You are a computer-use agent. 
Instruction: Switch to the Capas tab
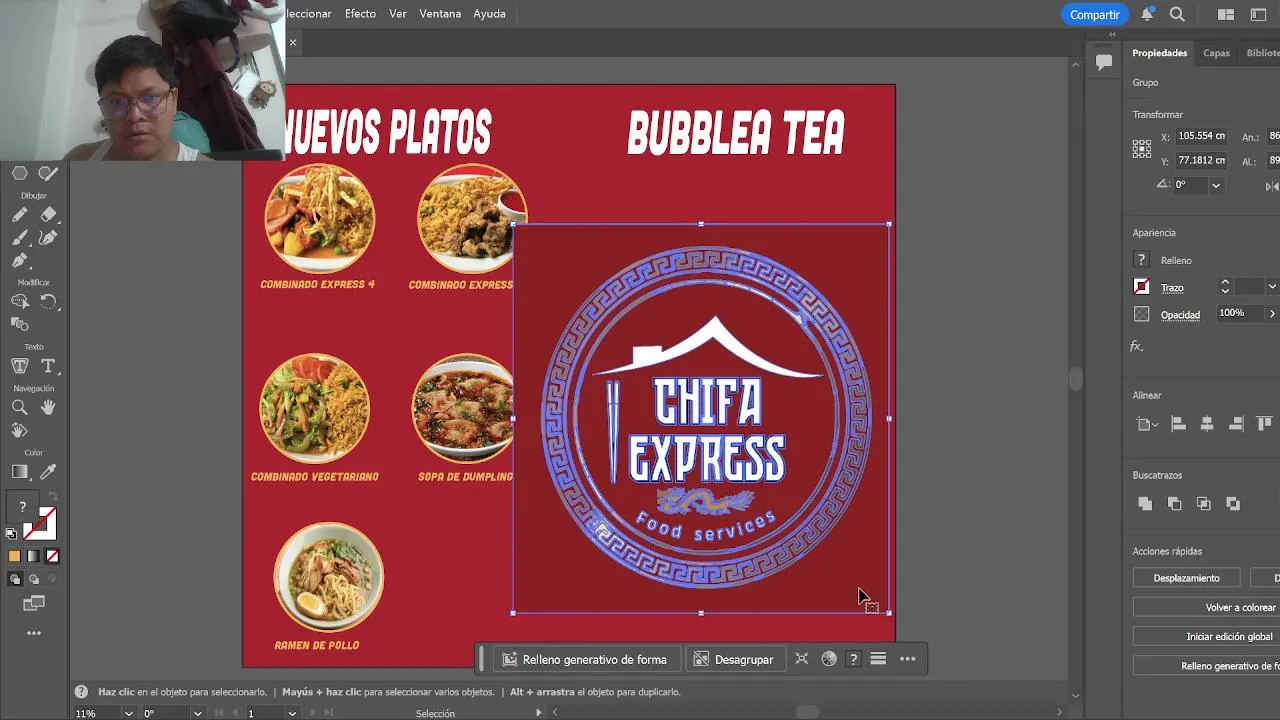tap(1216, 53)
